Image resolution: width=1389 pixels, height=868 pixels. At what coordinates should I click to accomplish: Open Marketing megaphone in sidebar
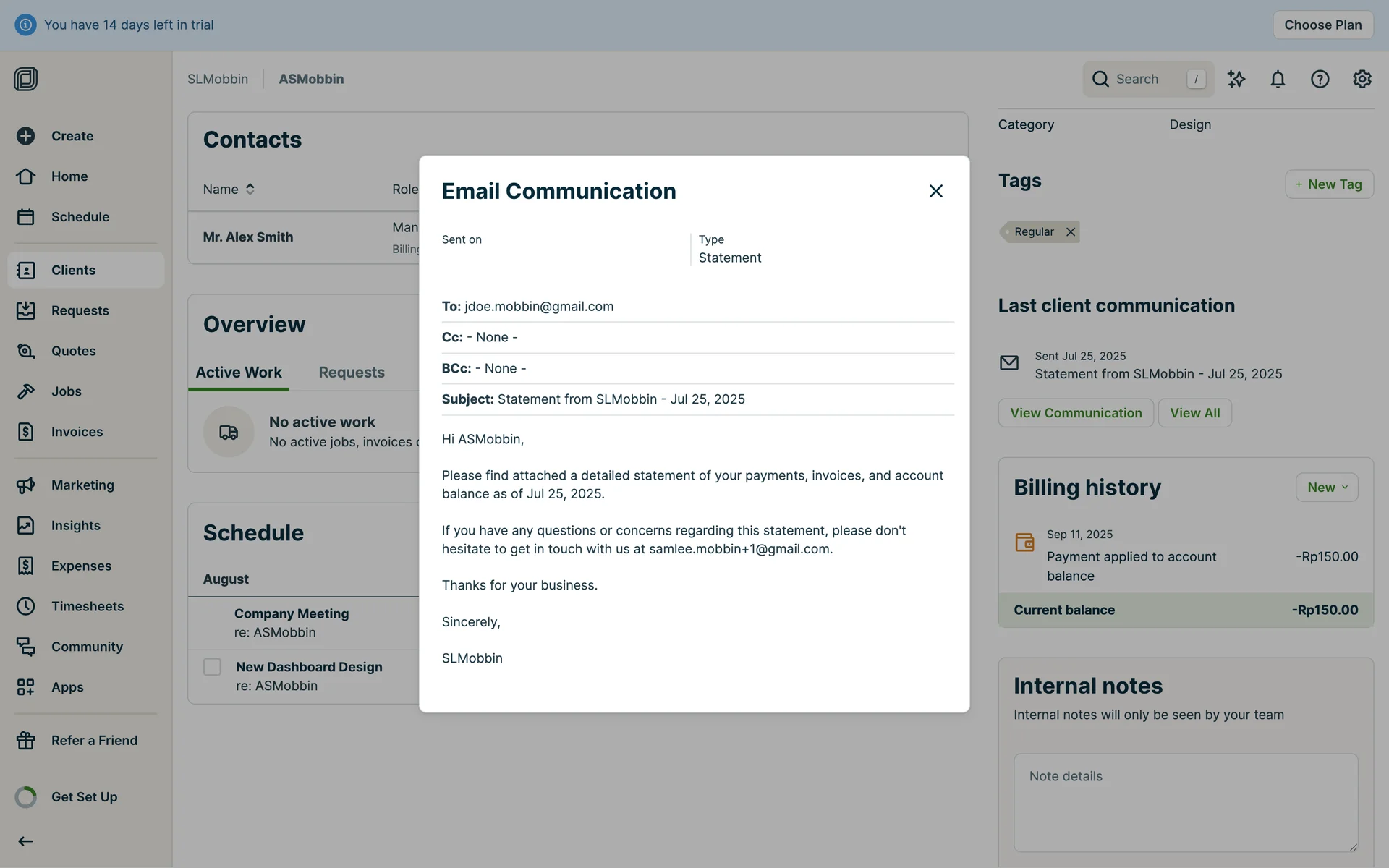(26, 485)
